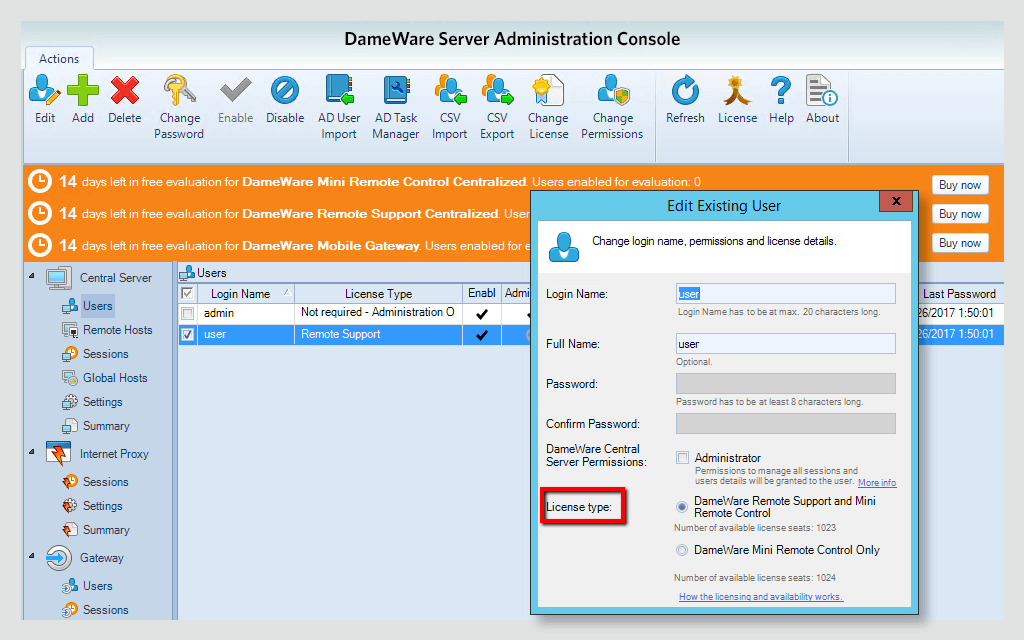Image resolution: width=1024 pixels, height=640 pixels.
Task: Collapse the Central Server tree node
Action: [x=30, y=277]
